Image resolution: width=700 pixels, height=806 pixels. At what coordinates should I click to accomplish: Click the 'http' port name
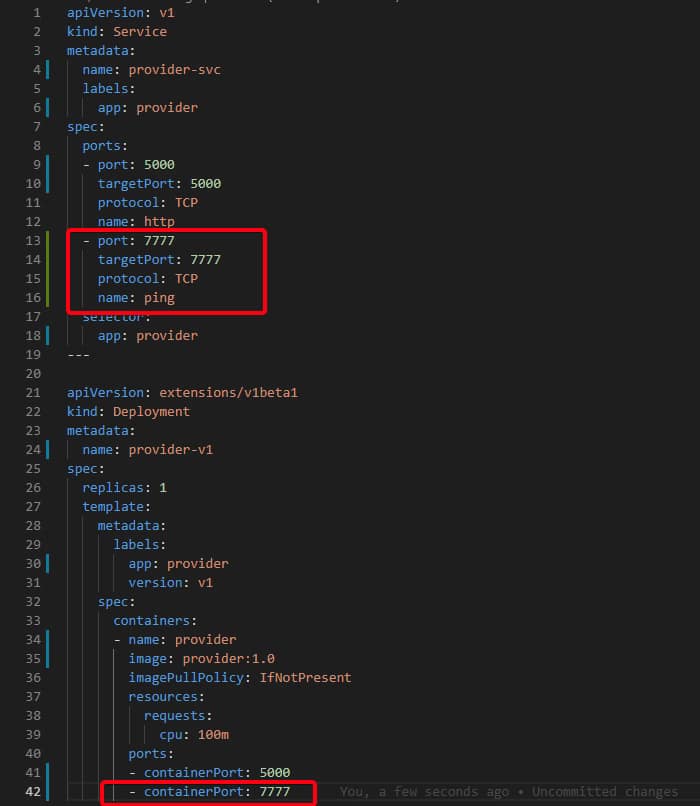pos(159,222)
